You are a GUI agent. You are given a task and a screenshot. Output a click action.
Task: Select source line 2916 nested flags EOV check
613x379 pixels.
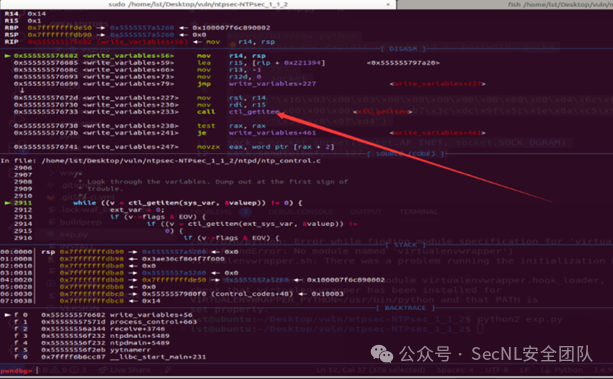147,238
